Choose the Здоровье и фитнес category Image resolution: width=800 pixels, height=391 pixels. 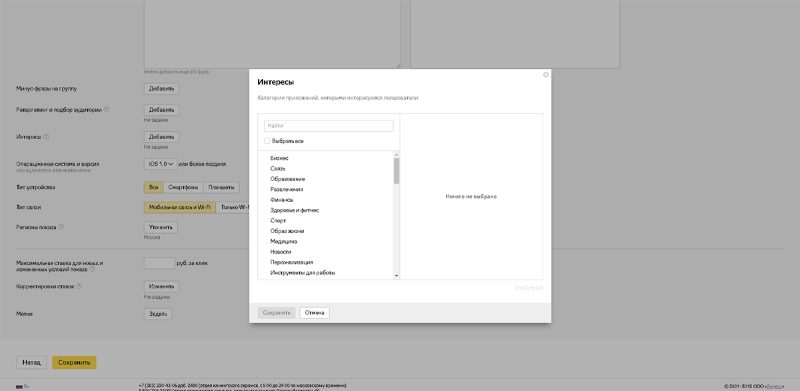tap(294, 210)
